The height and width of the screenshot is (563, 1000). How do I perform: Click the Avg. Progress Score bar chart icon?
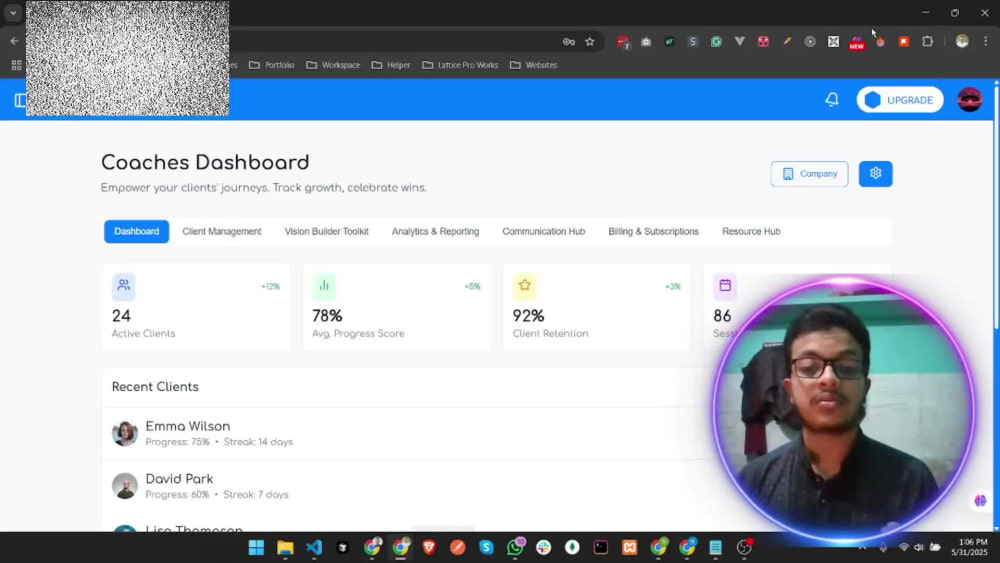point(324,286)
